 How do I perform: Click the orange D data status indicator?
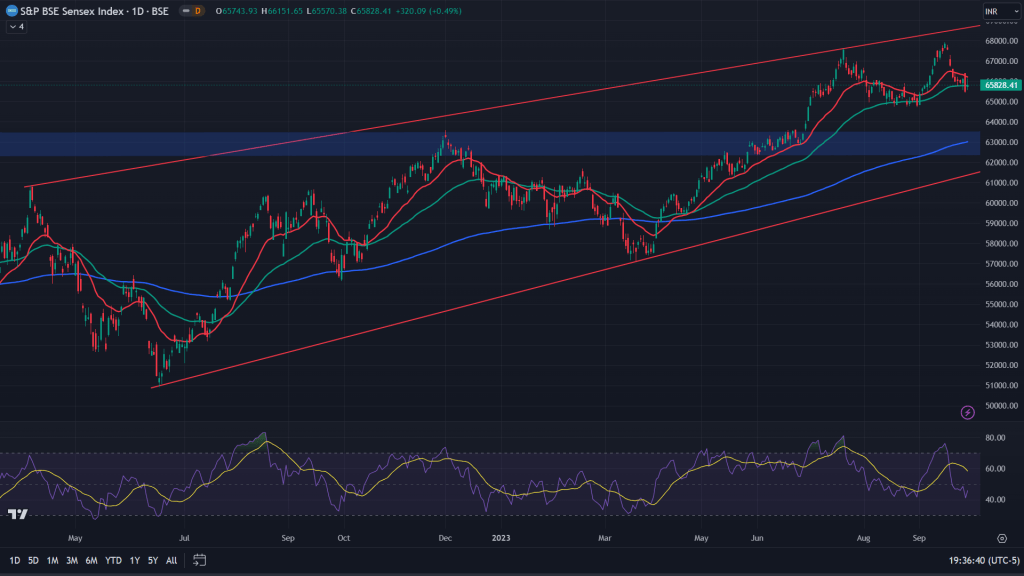click(197, 11)
